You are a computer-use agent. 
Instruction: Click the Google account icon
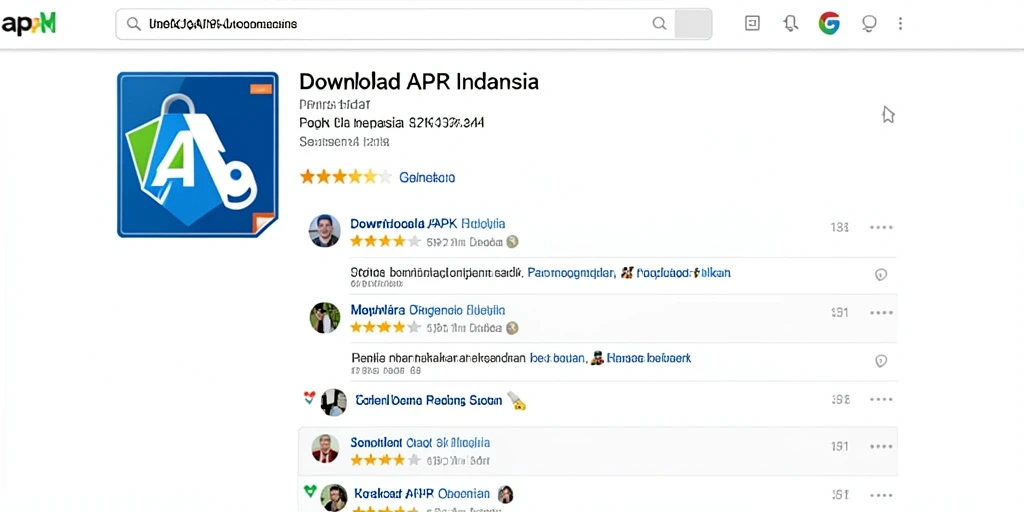829,24
